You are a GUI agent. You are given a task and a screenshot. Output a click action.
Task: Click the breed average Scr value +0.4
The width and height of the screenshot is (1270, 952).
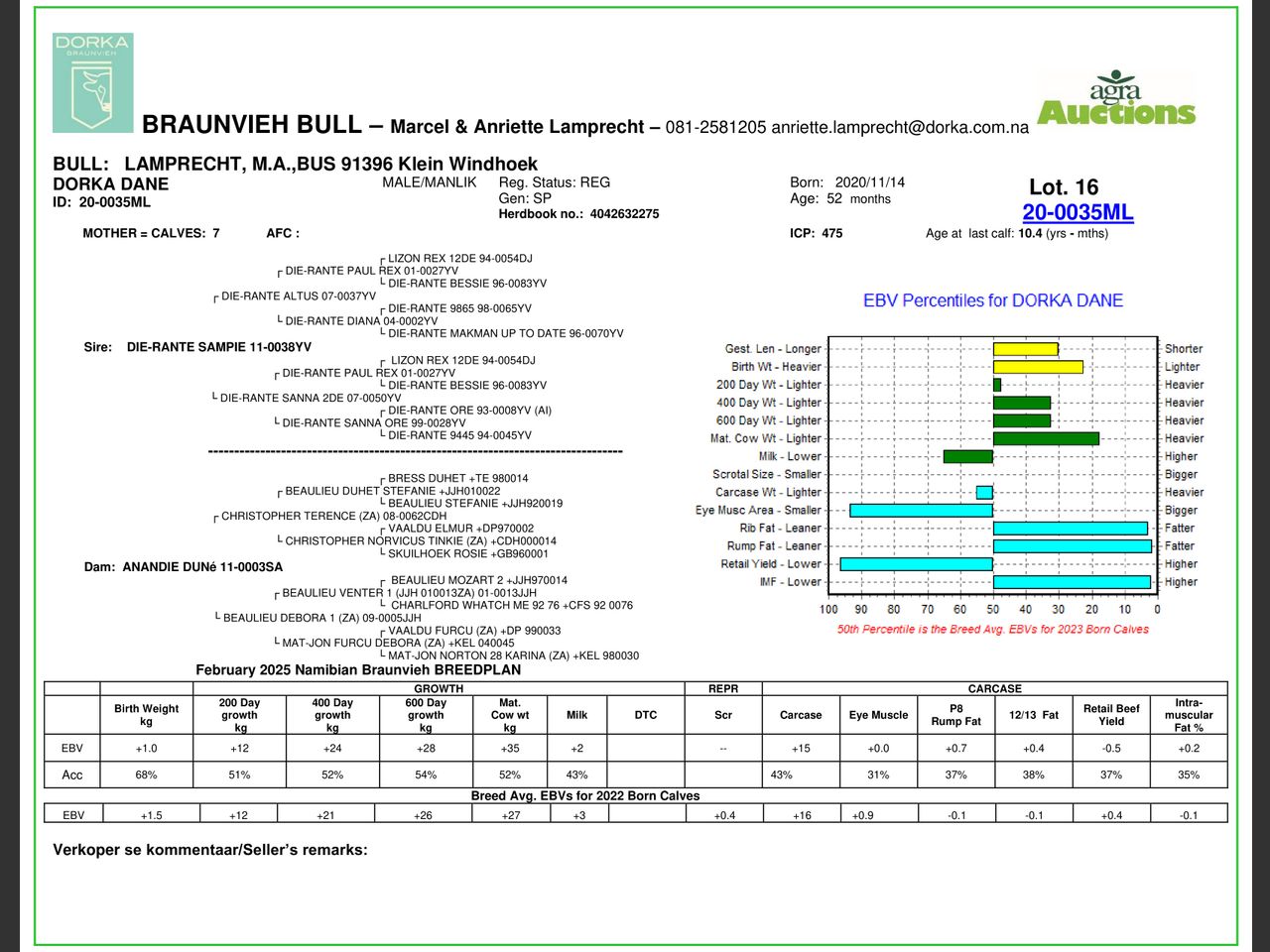coord(725,815)
